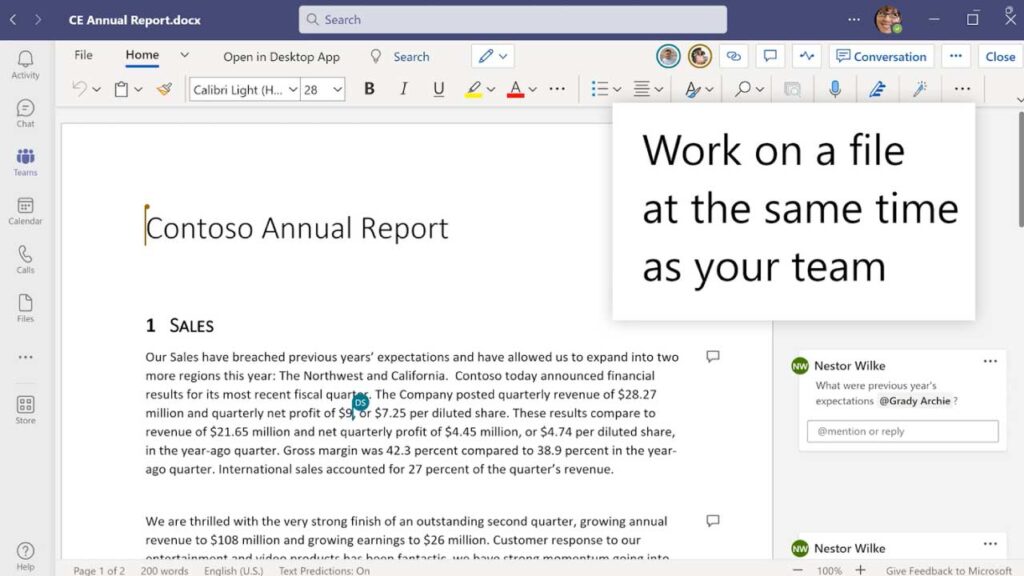Click the @mention or reply box
This screenshot has height=576, width=1024.
click(903, 431)
